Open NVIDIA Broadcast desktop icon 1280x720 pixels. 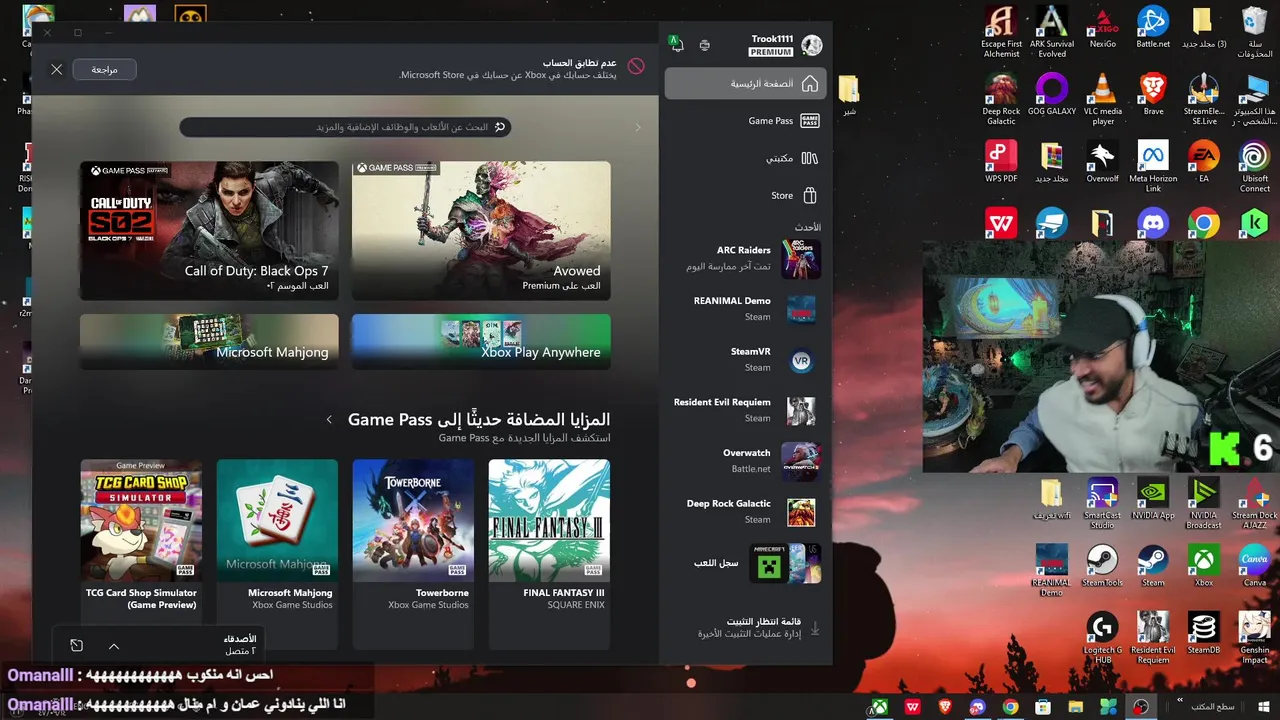(x=1204, y=504)
